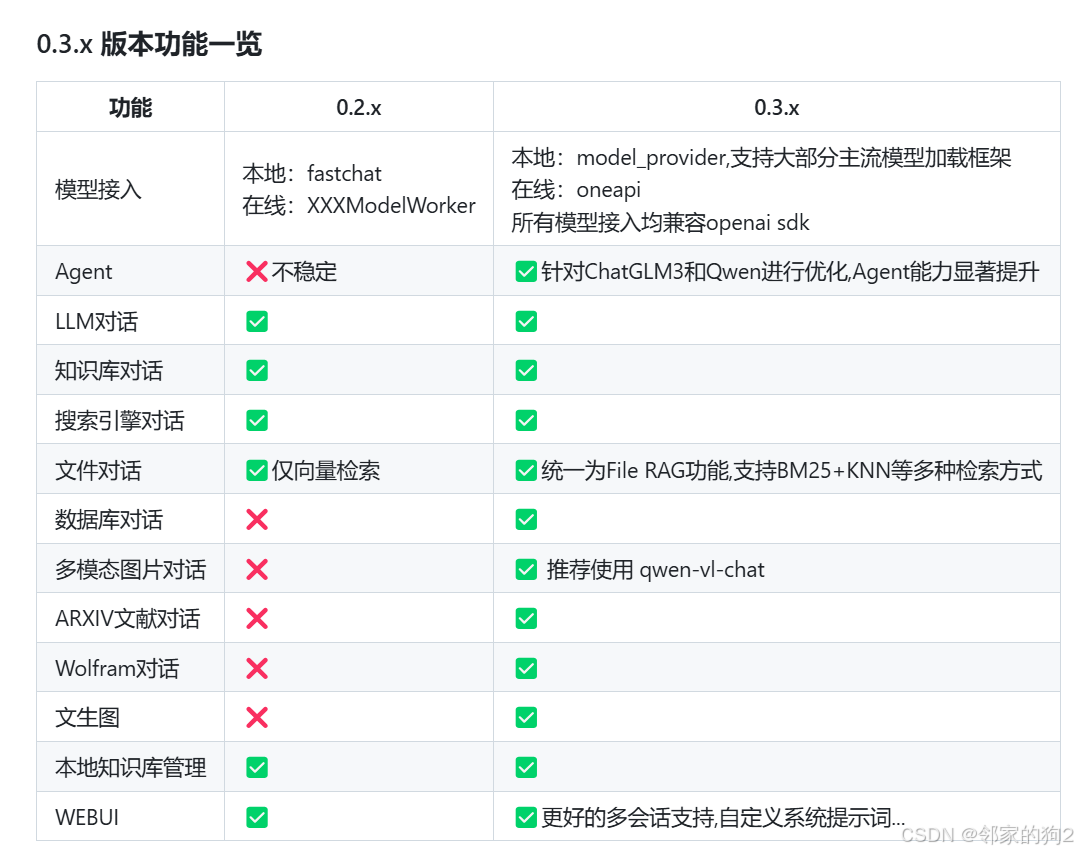The height and width of the screenshot is (852, 1078).
Task: Click the red cross in 文生图 row
Action: tap(257, 718)
